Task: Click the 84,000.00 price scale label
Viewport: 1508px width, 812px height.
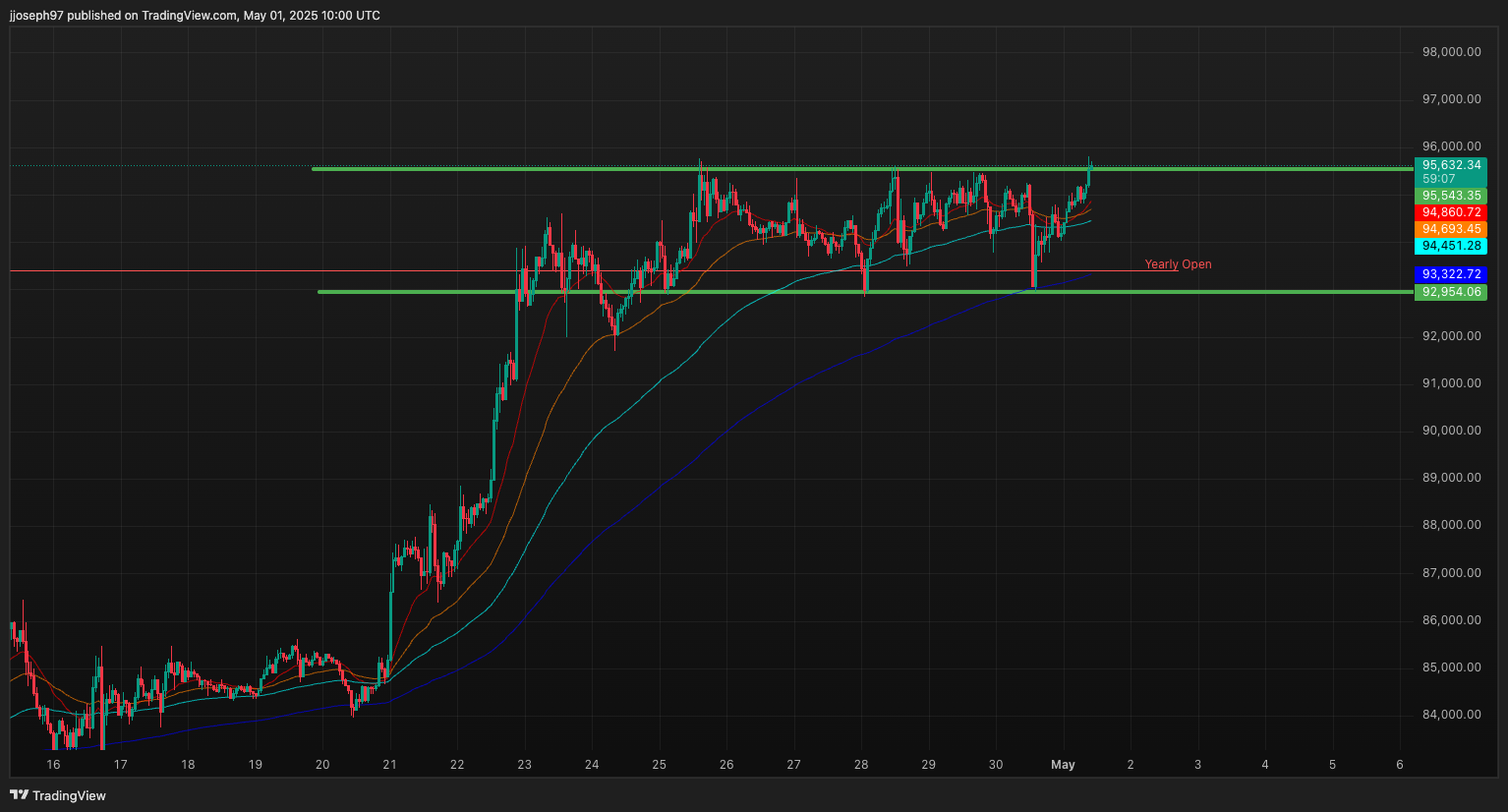Action: click(x=1451, y=715)
